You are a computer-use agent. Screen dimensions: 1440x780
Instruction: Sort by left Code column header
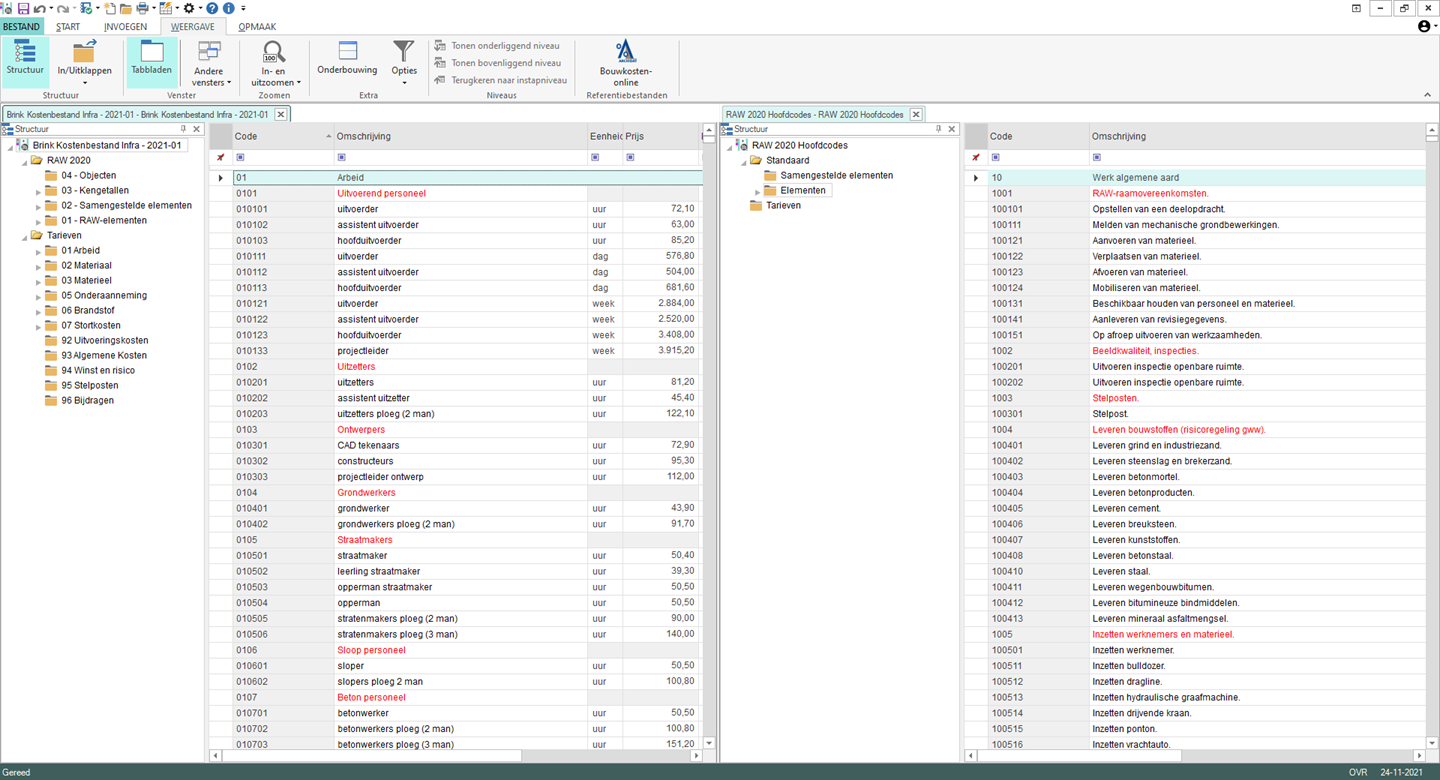(283, 136)
